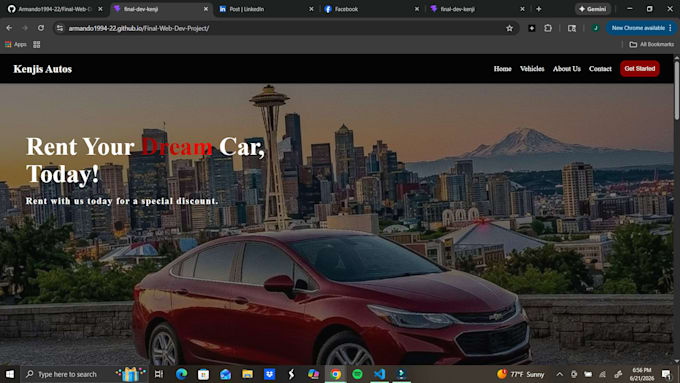Image resolution: width=680 pixels, height=383 pixels.
Task: Click the red Get Started button
Action: tap(640, 69)
